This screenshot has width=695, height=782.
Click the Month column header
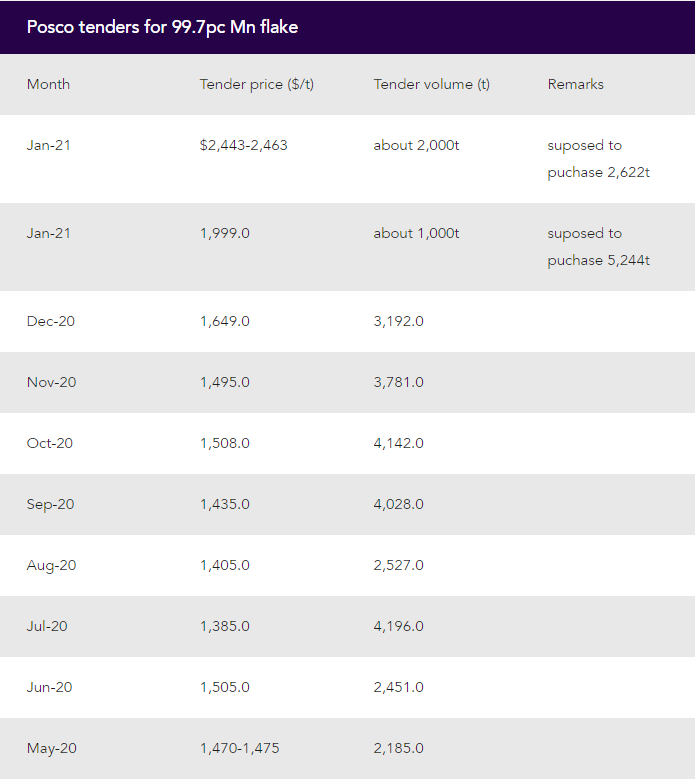pyautogui.click(x=48, y=84)
